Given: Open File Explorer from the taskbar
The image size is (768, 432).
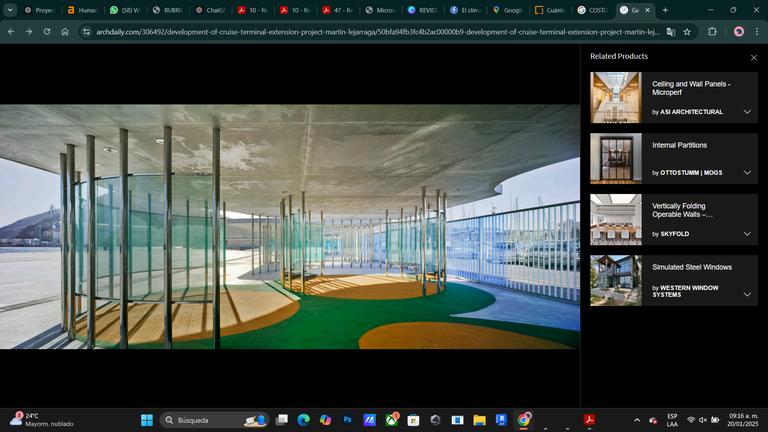Looking at the screenshot, I should click(479, 420).
